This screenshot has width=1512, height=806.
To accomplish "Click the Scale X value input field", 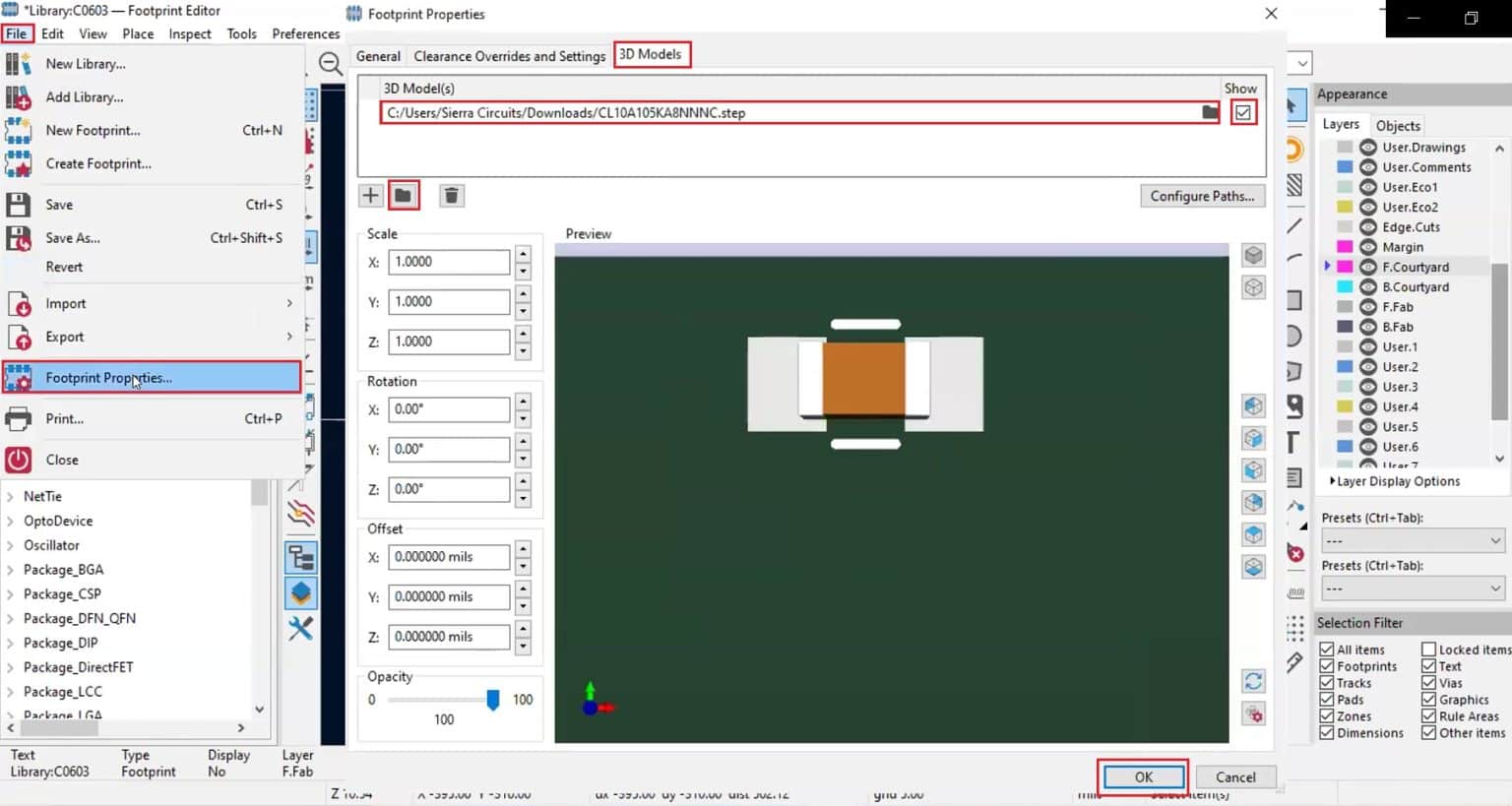I will pos(449,262).
